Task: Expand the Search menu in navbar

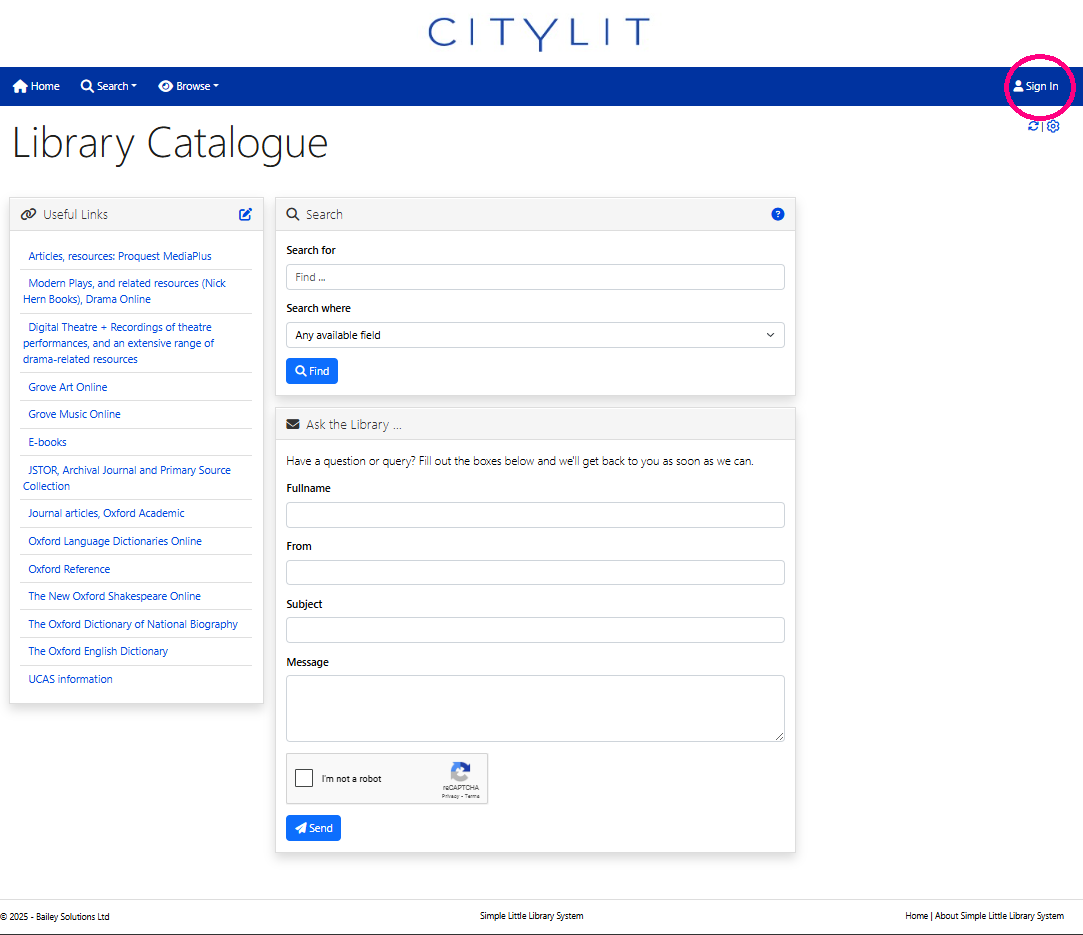Action: (109, 86)
